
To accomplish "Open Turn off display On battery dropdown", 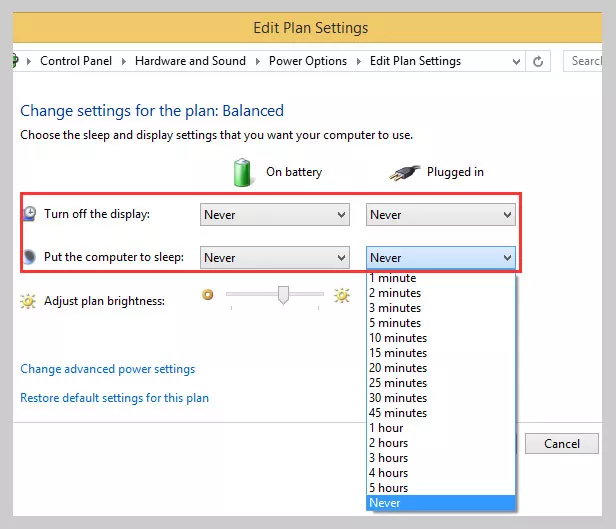I will [x=275, y=214].
